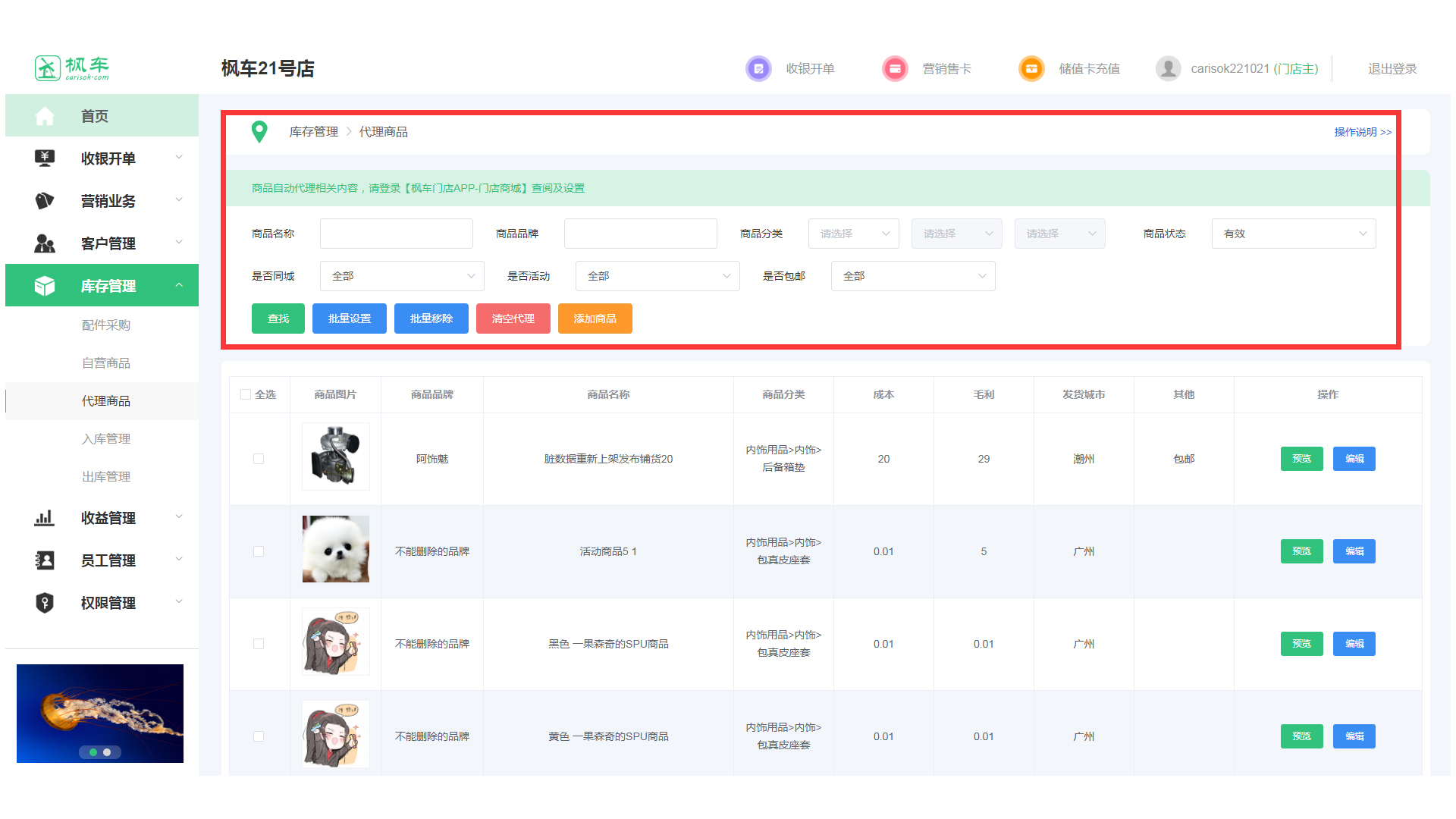Open 自营商品 in sidebar submenu
Screen dimensions: 1456x819
pyautogui.click(x=106, y=363)
